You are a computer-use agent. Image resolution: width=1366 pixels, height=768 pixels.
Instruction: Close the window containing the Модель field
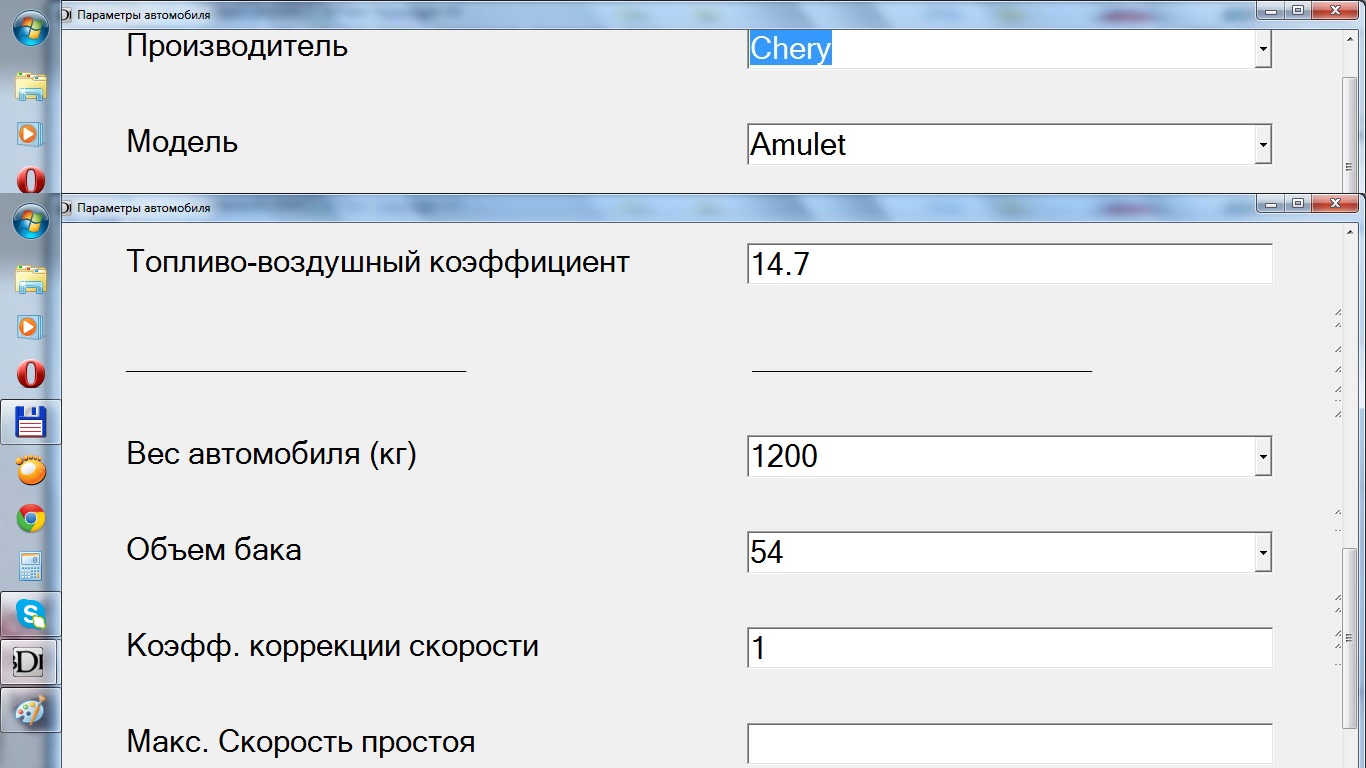click(x=1335, y=11)
